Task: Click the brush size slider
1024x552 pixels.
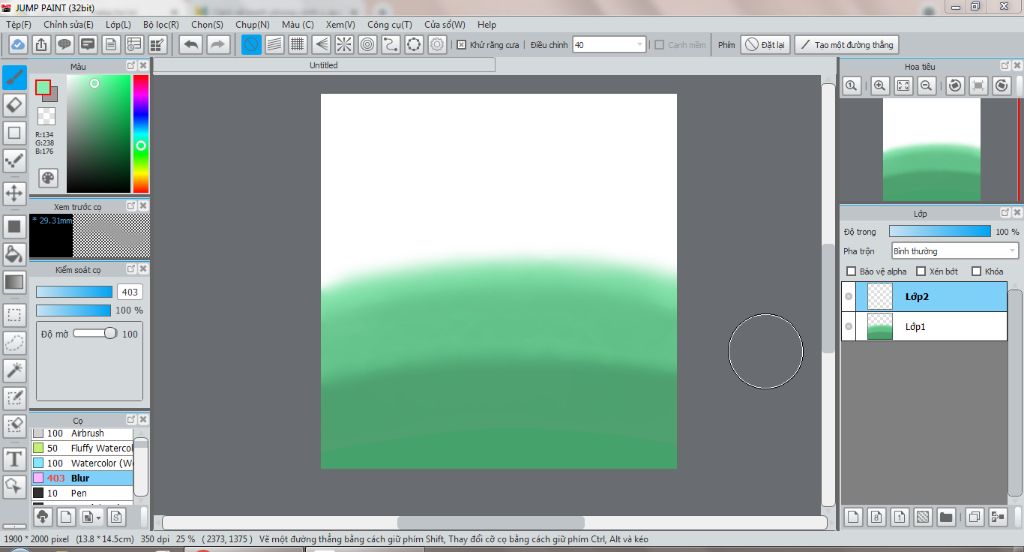Action: [74, 292]
